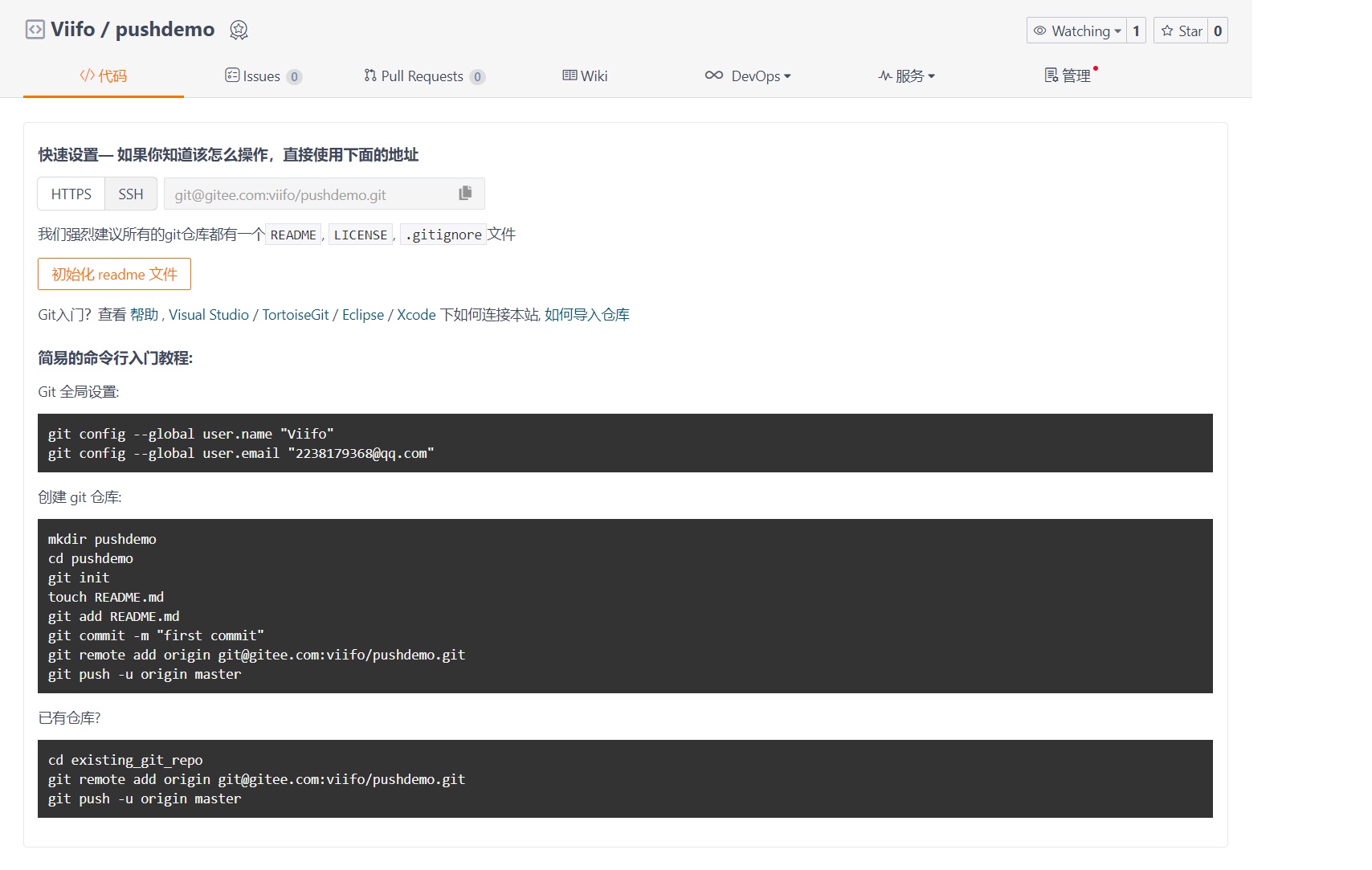Open the Wiki tab
Screen dimensions: 1372x870
click(585, 76)
